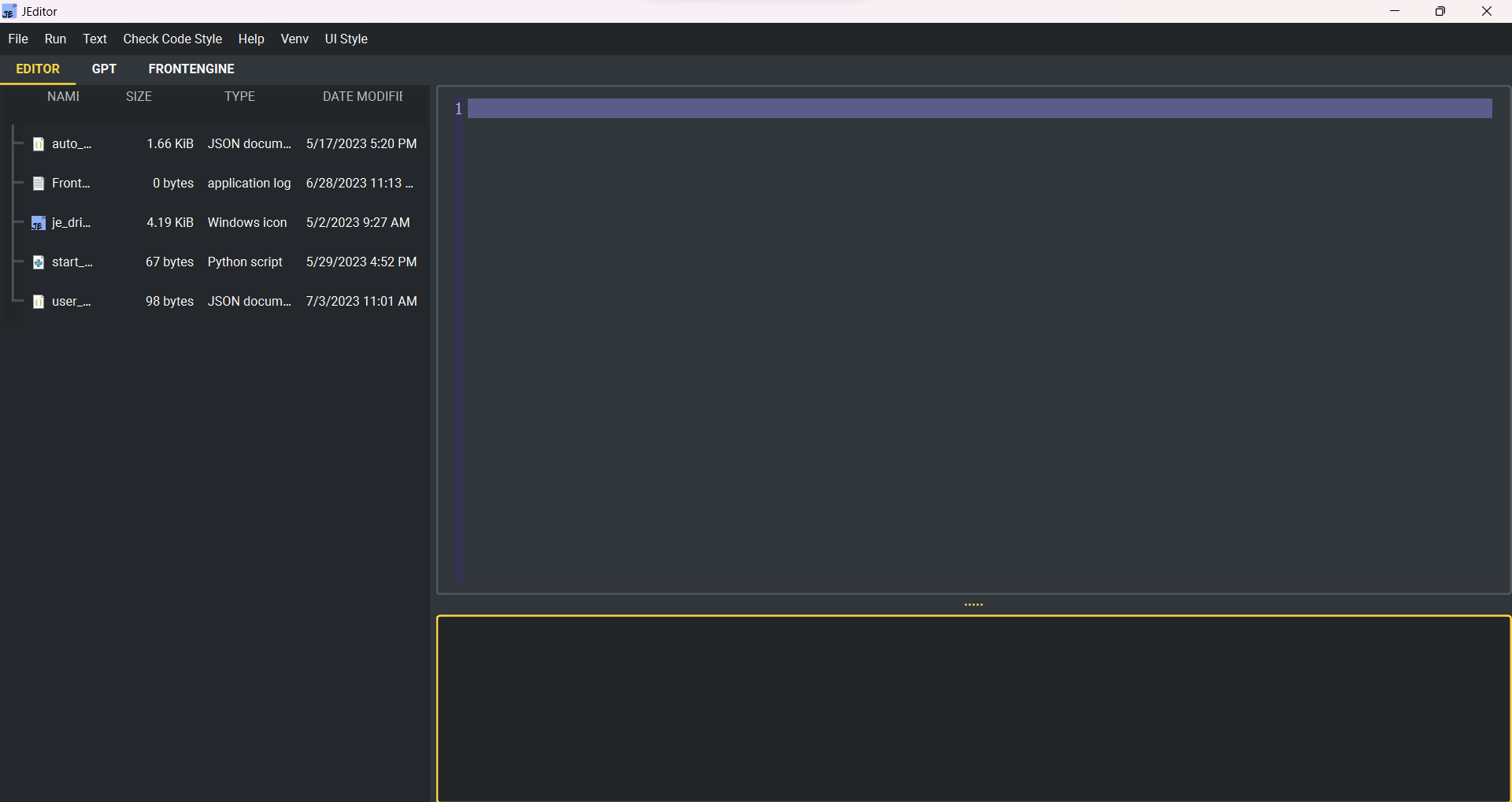Restore down the JEditor window
Image resolution: width=1512 pixels, height=802 pixels.
click(x=1440, y=11)
